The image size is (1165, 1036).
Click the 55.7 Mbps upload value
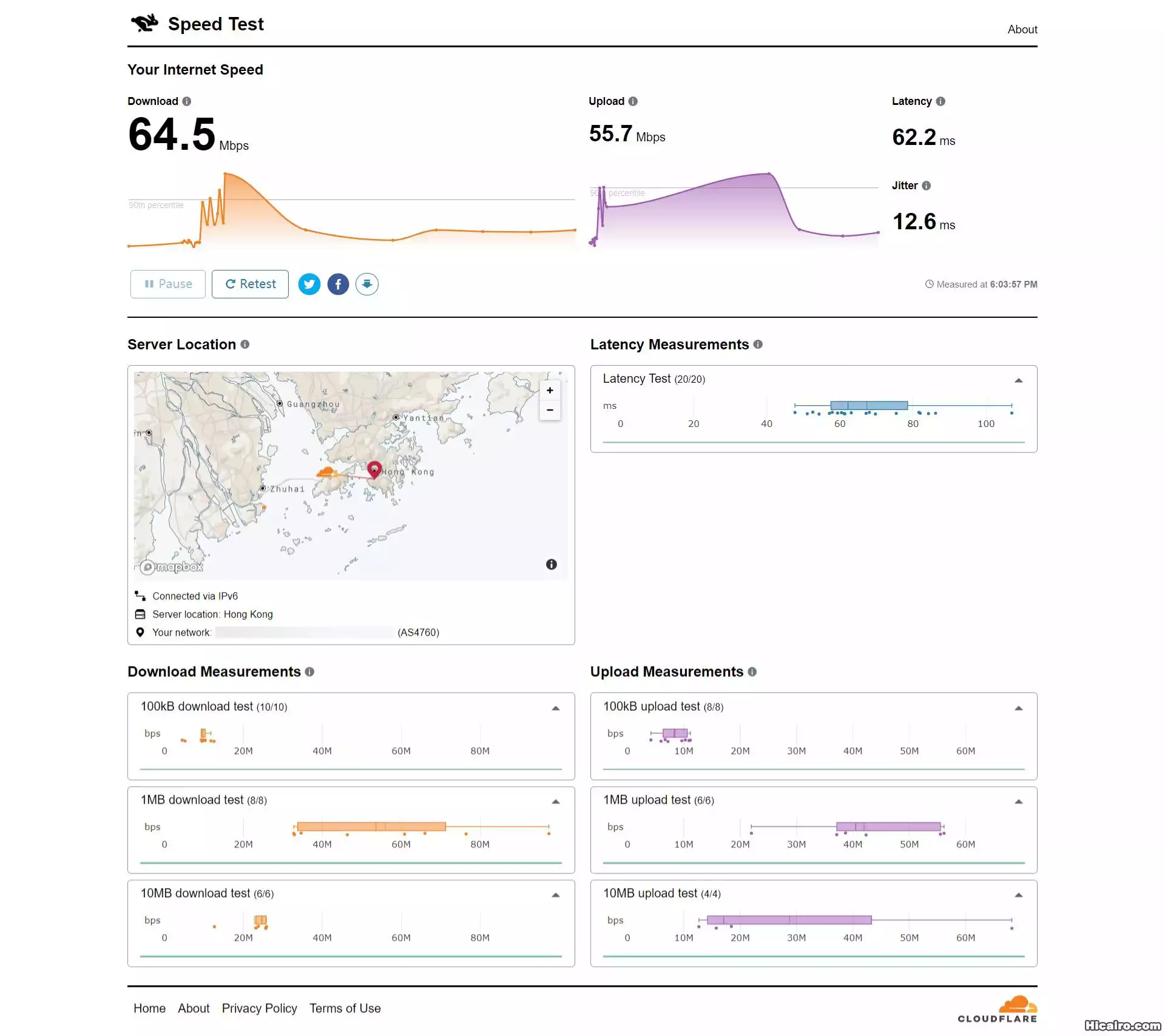coord(627,134)
